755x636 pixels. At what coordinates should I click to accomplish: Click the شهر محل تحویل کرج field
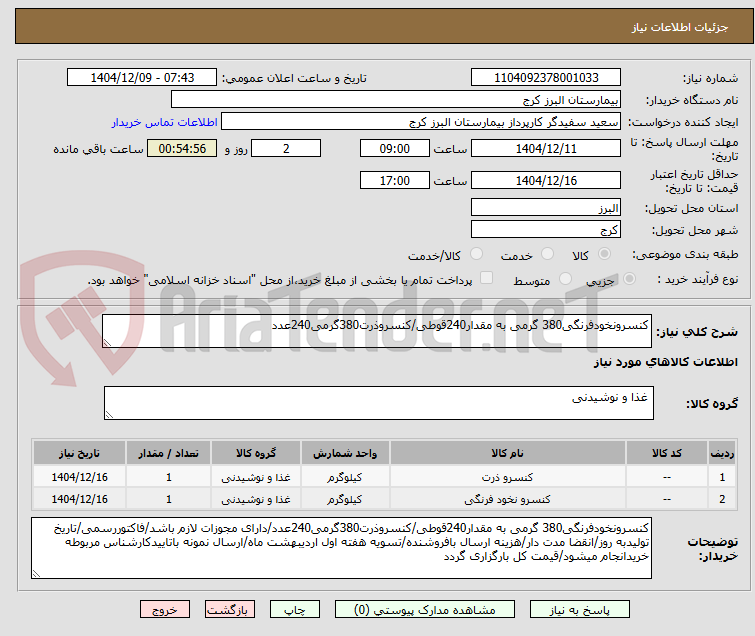[546, 229]
